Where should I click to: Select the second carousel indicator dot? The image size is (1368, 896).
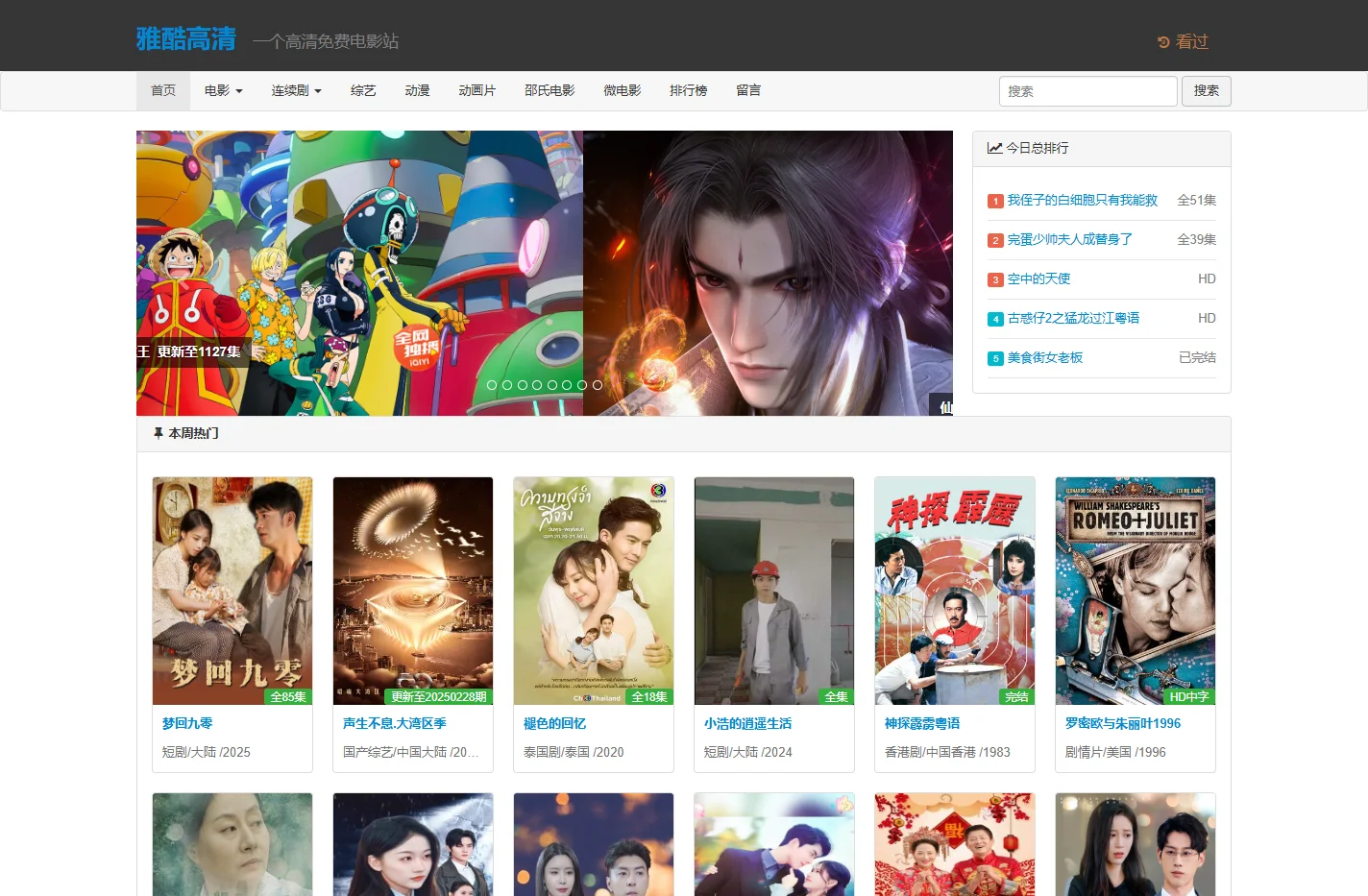(x=507, y=385)
